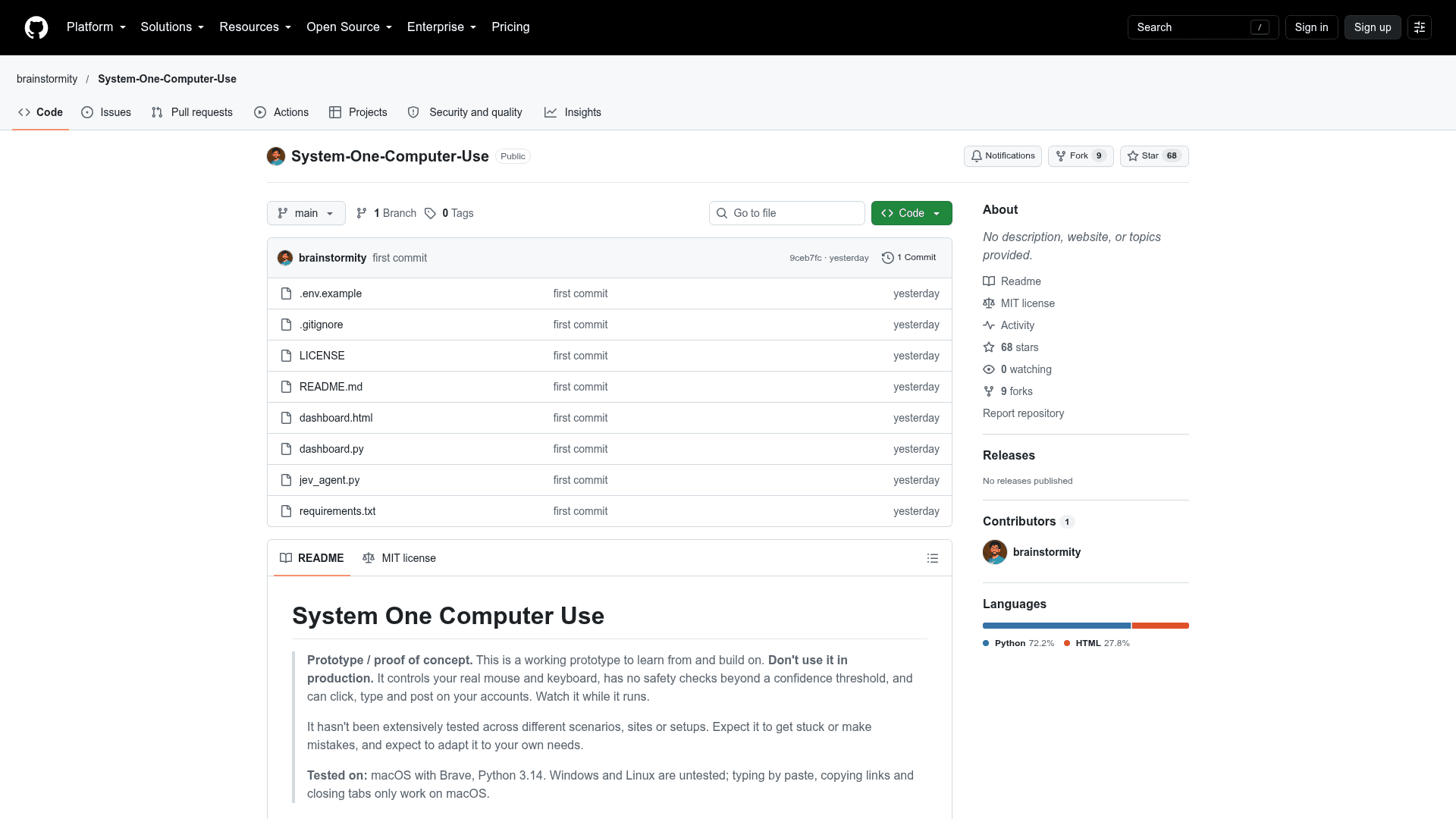1456x819 pixels.
Task: Open the MIT license scale link in About
Action: pos(1019,303)
